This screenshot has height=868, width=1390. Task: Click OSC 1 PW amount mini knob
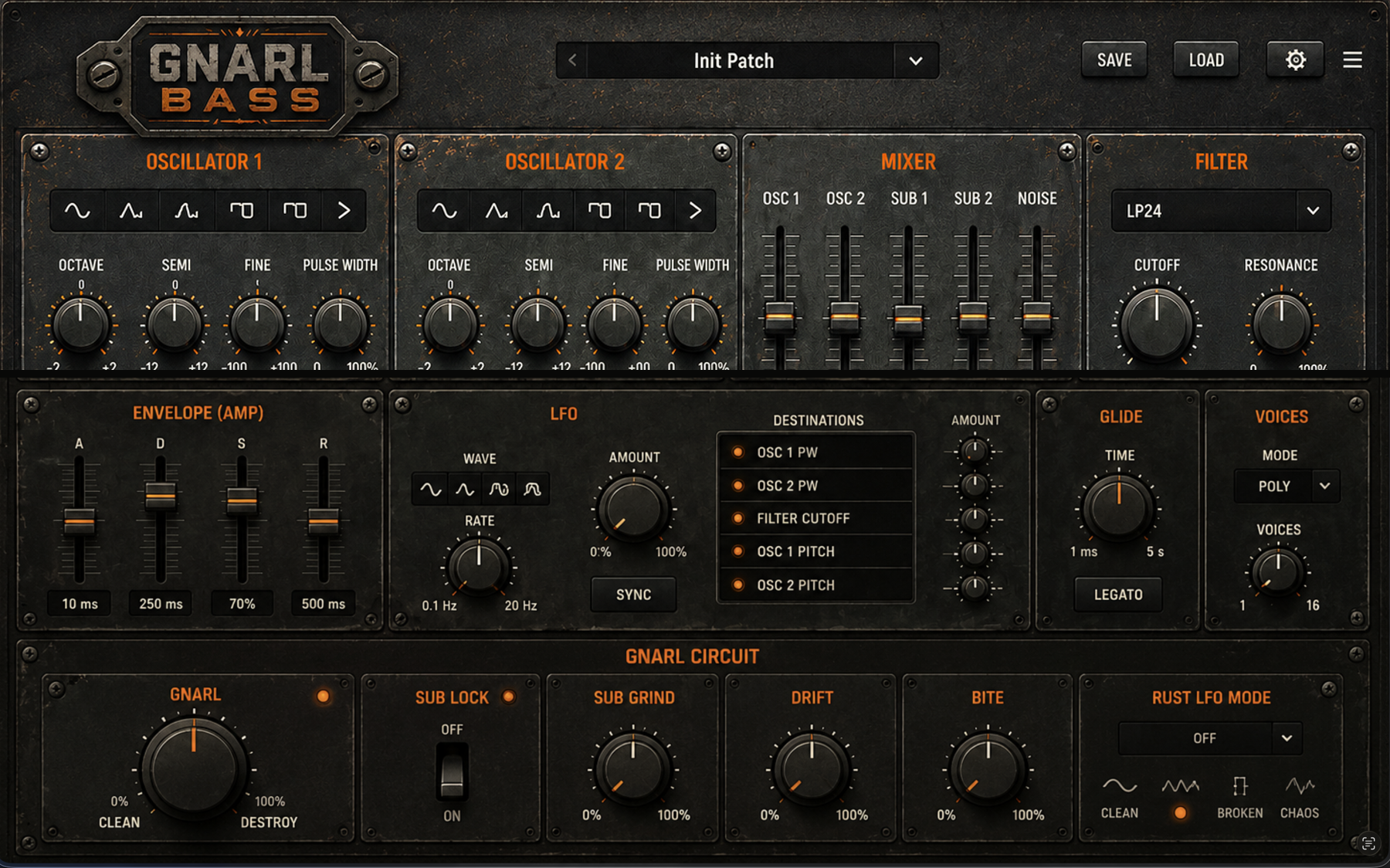974,451
